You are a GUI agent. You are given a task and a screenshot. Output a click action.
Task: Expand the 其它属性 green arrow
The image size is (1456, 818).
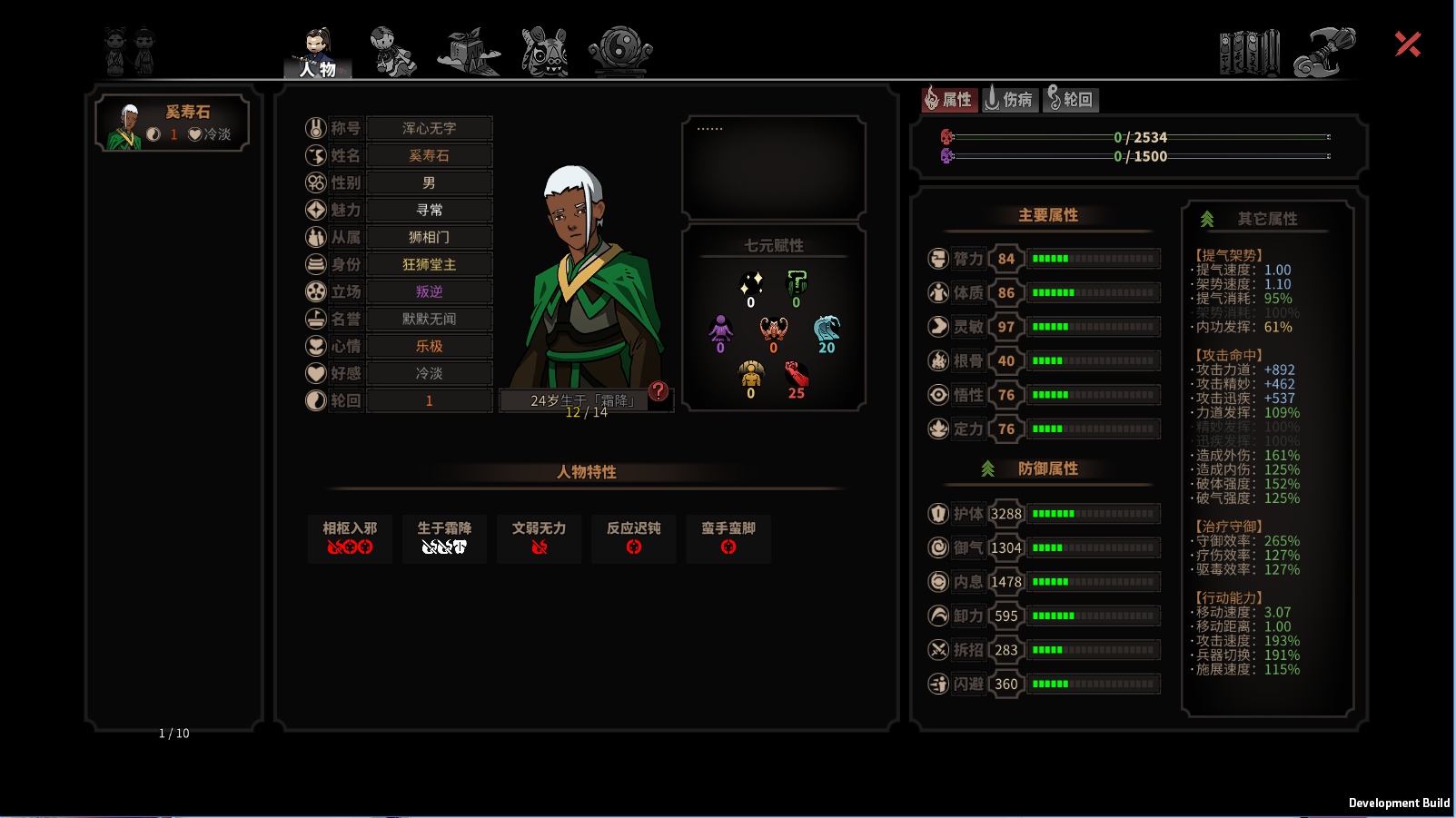(1207, 219)
